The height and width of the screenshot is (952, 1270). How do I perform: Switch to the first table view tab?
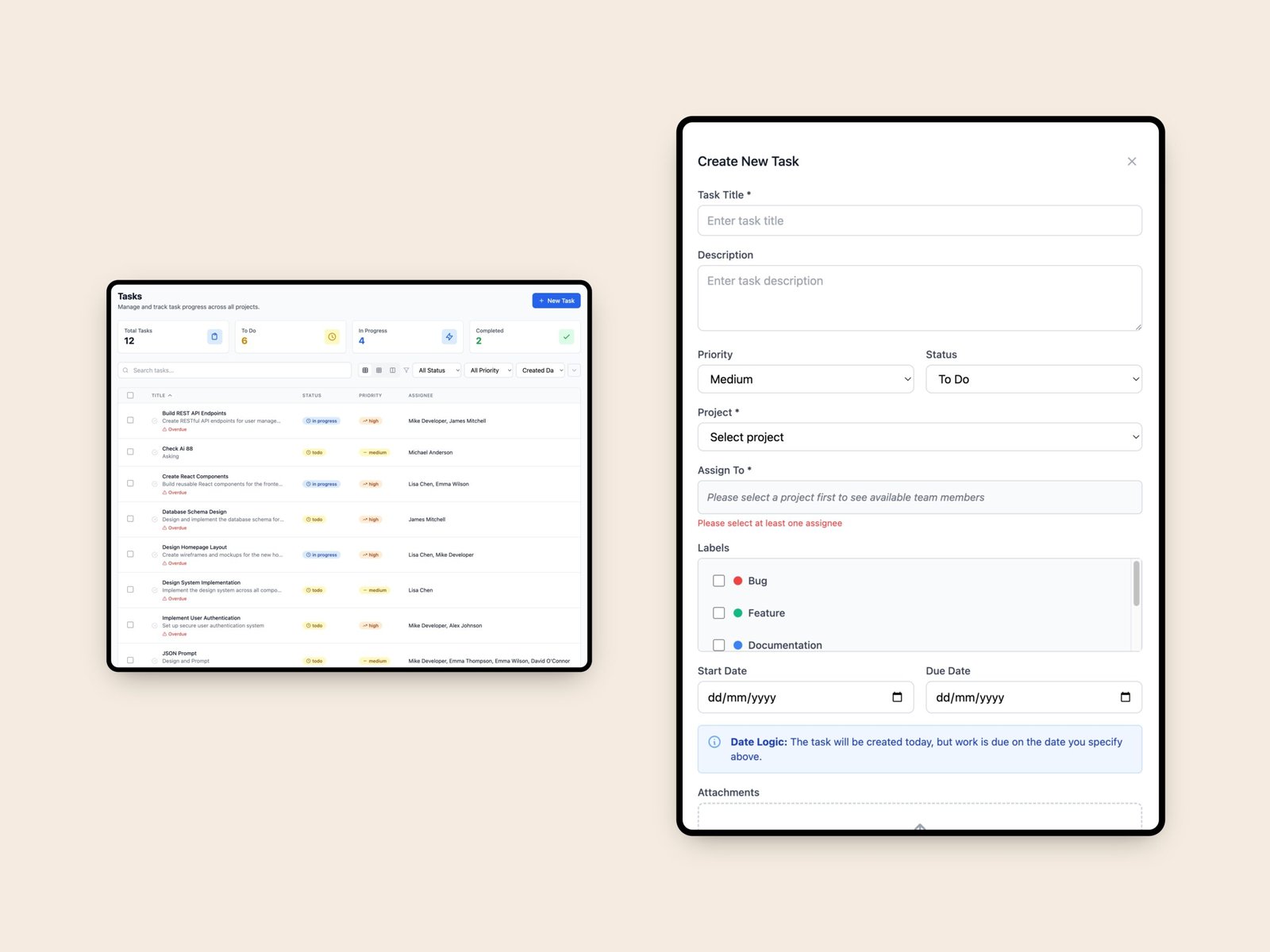(x=365, y=370)
